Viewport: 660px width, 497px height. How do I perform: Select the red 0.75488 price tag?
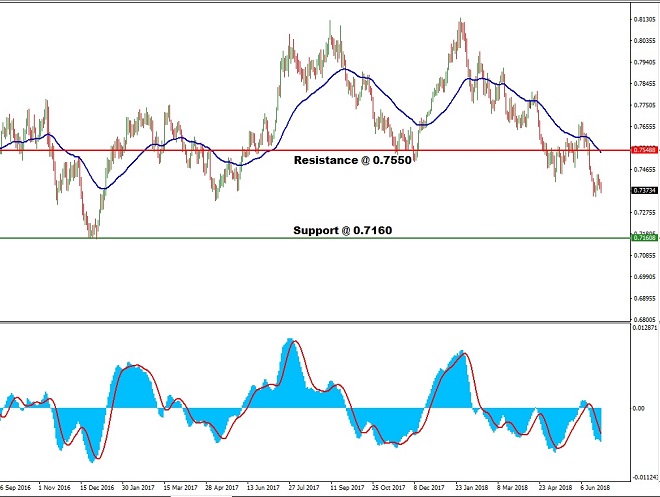pos(644,150)
